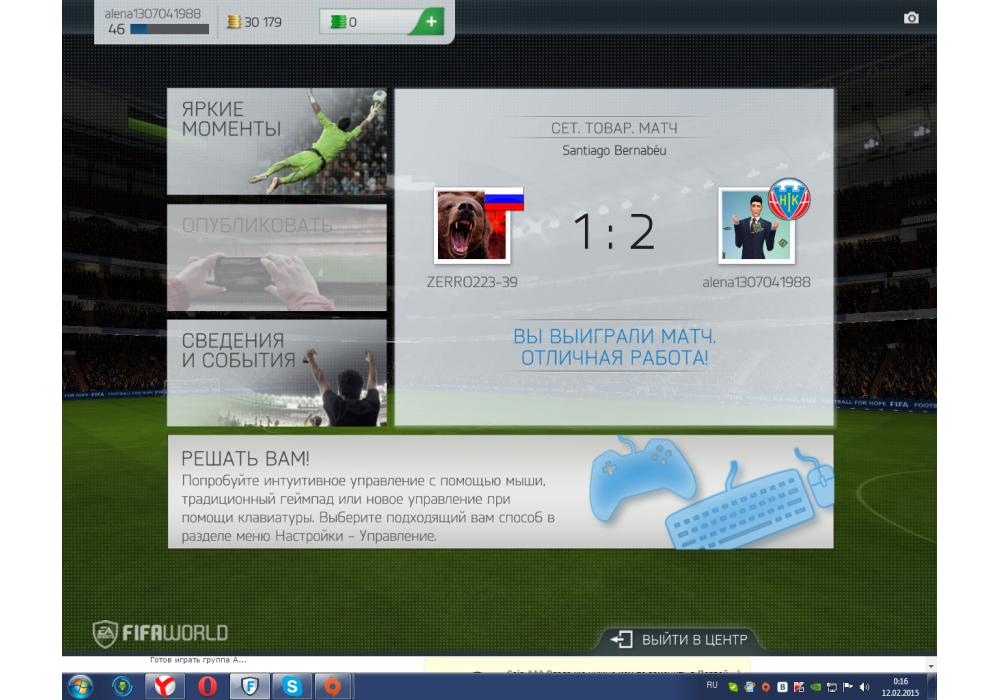Click the volume speaker tray icon
Image resolution: width=1000 pixels, height=700 pixels.
click(x=864, y=687)
